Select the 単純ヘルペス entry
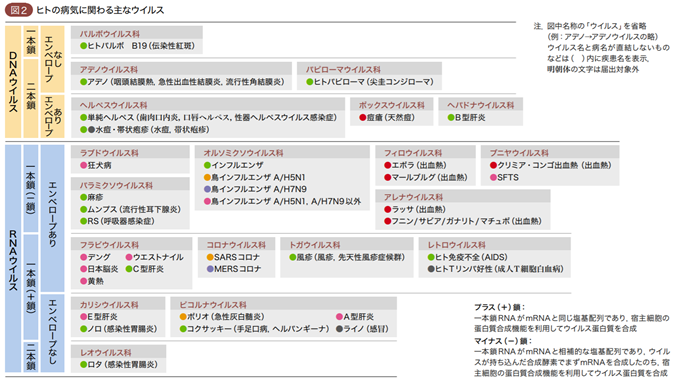 [208, 118]
